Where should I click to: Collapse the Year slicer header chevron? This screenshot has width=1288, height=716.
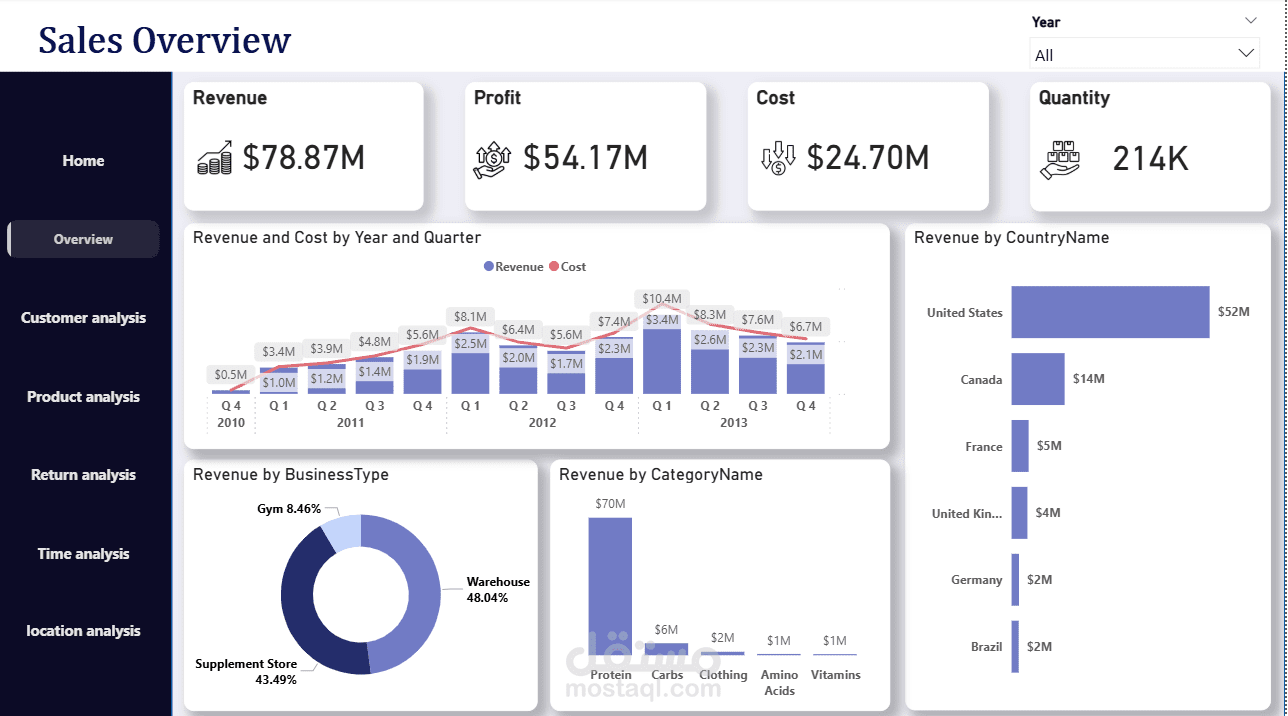pos(1250,20)
